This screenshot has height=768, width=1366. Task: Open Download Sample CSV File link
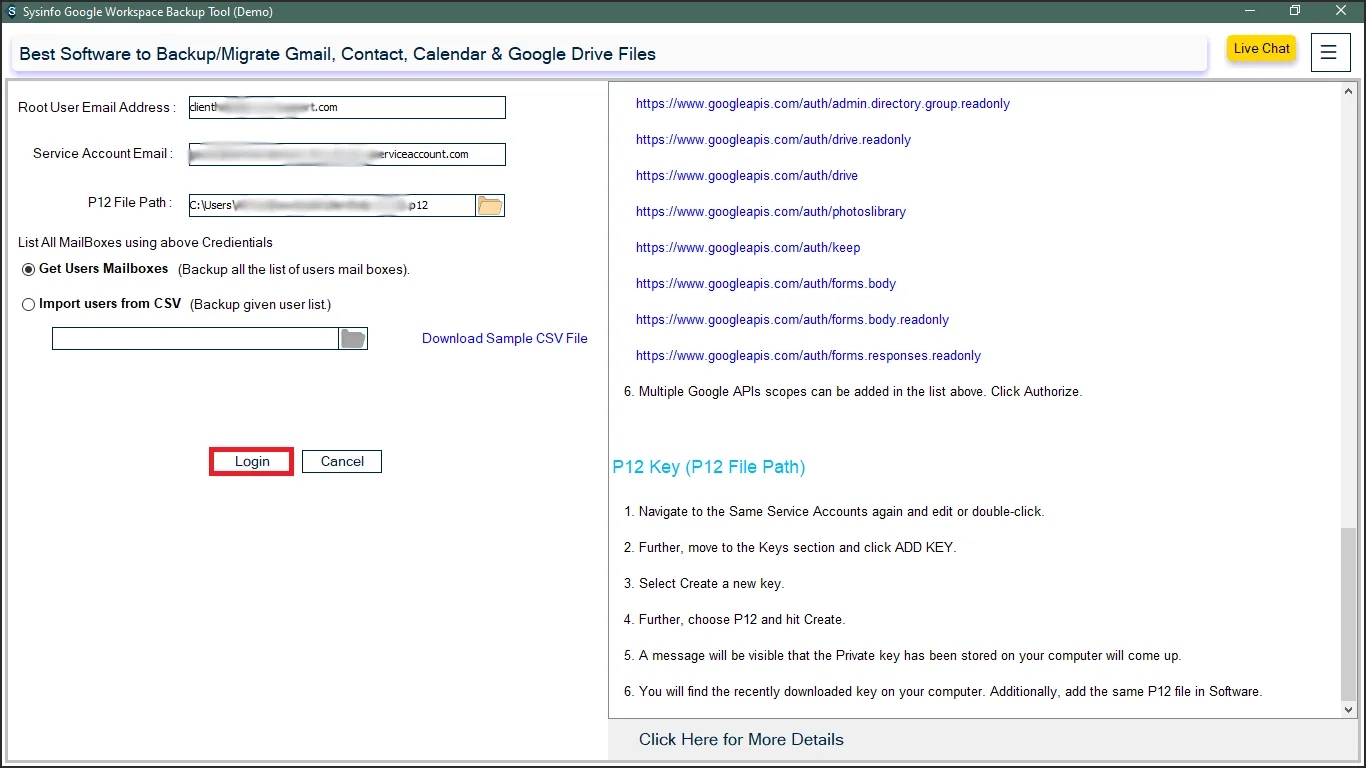(x=504, y=339)
